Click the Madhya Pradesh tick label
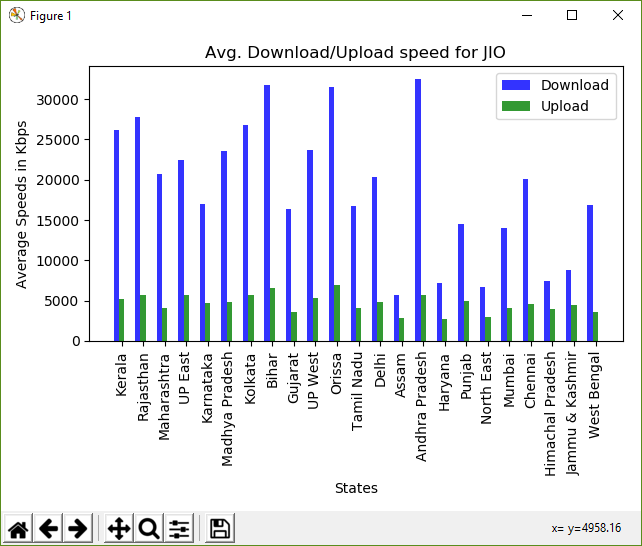 (227, 409)
